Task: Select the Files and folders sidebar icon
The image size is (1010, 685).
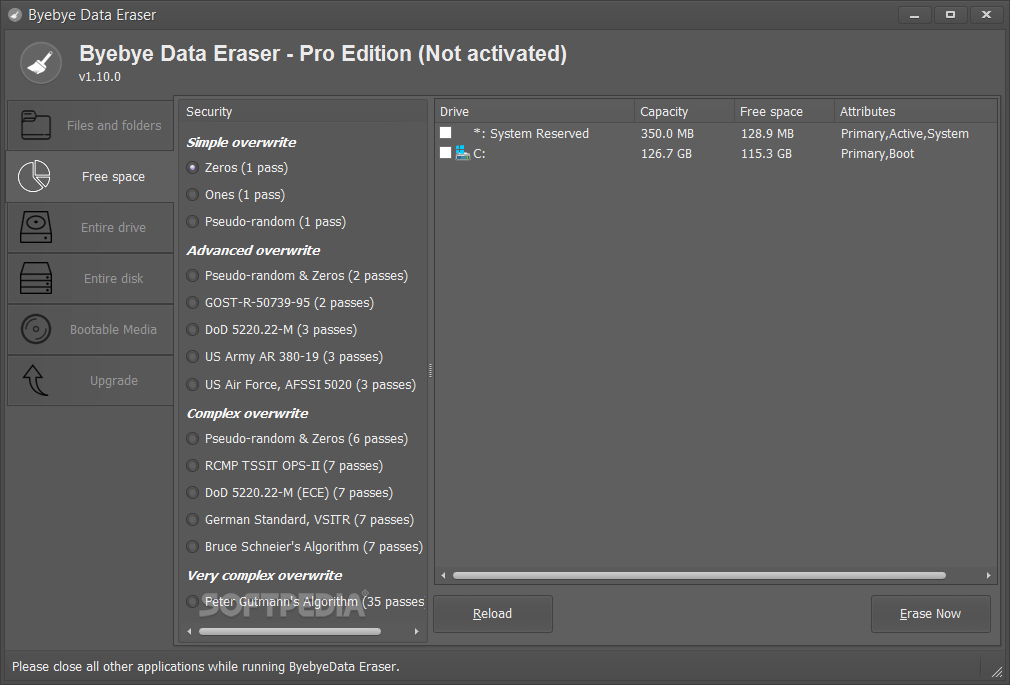Action: (x=35, y=124)
